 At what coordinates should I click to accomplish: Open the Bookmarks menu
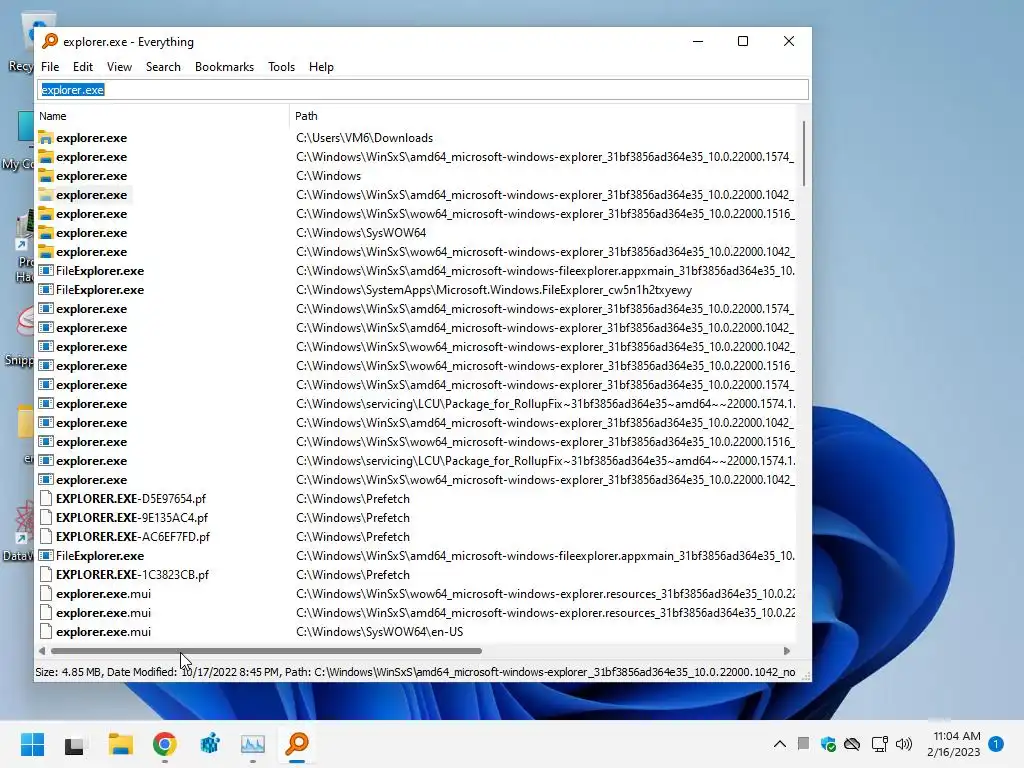(x=225, y=67)
